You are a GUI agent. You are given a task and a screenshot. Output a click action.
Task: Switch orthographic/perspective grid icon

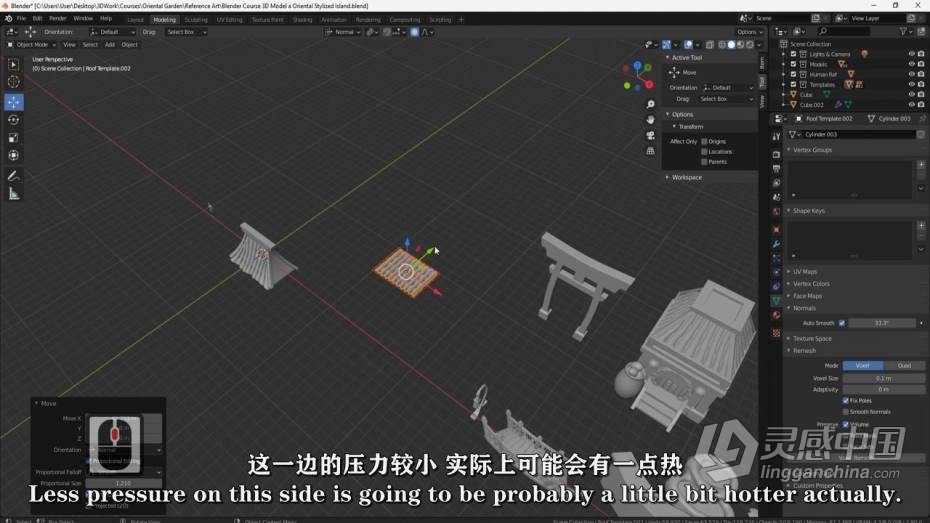[650, 151]
